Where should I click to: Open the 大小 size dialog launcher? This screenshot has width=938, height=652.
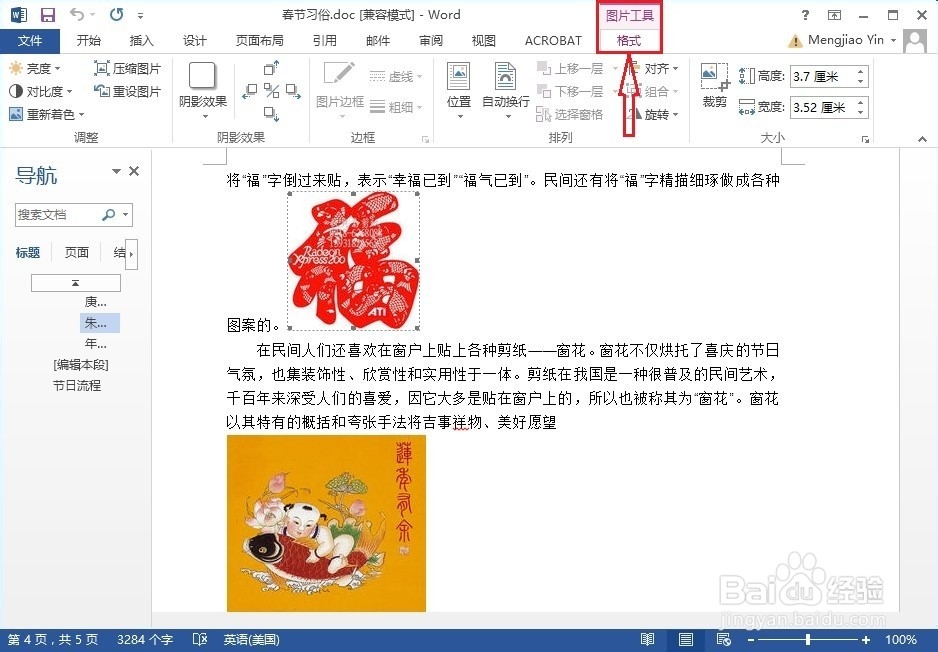tap(865, 139)
